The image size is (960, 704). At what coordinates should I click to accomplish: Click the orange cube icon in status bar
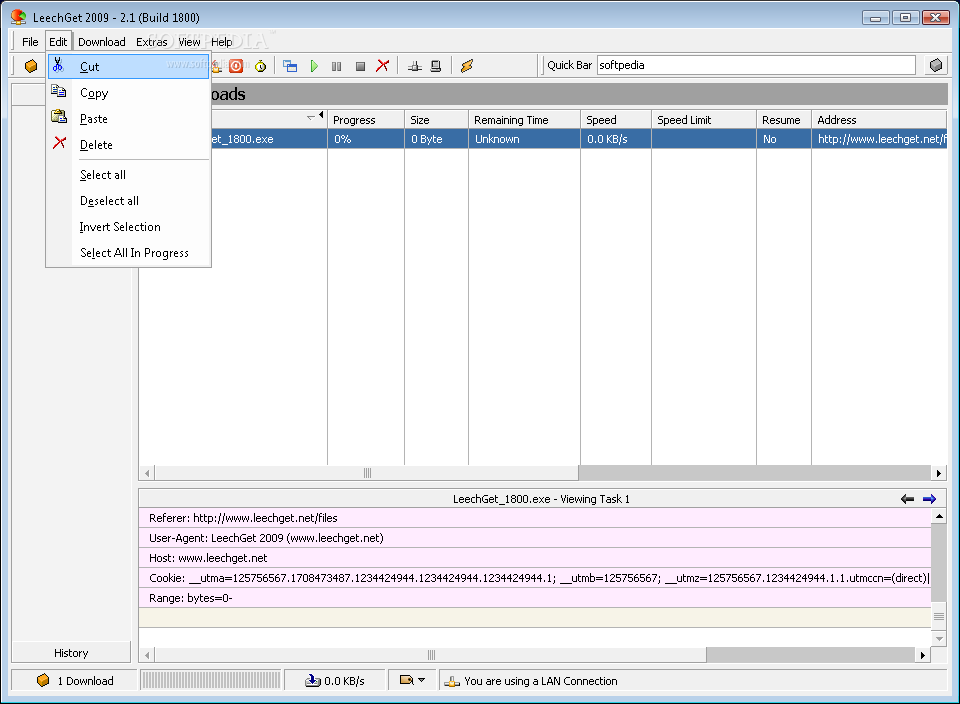43,680
